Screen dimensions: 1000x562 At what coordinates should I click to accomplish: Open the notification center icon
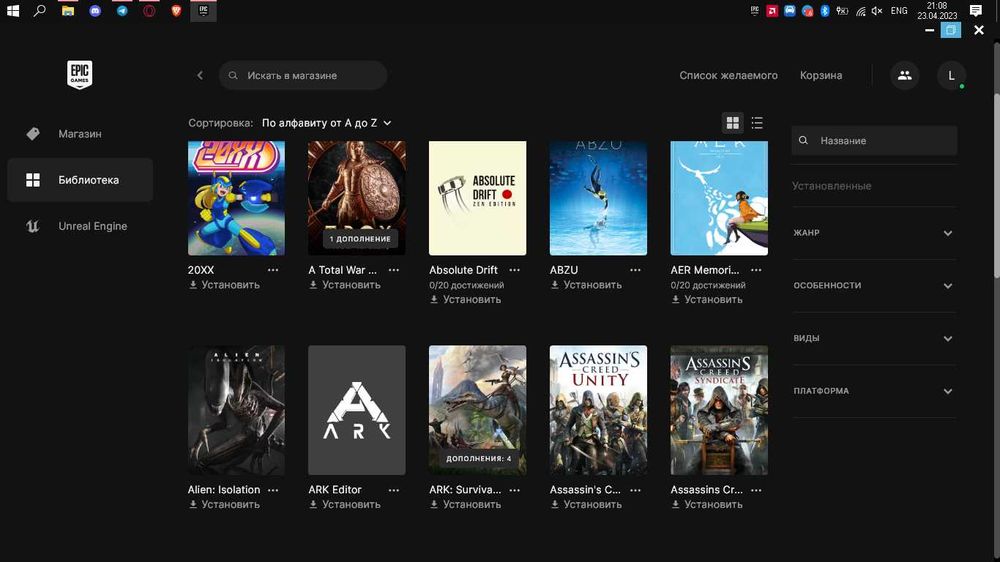pos(976,11)
